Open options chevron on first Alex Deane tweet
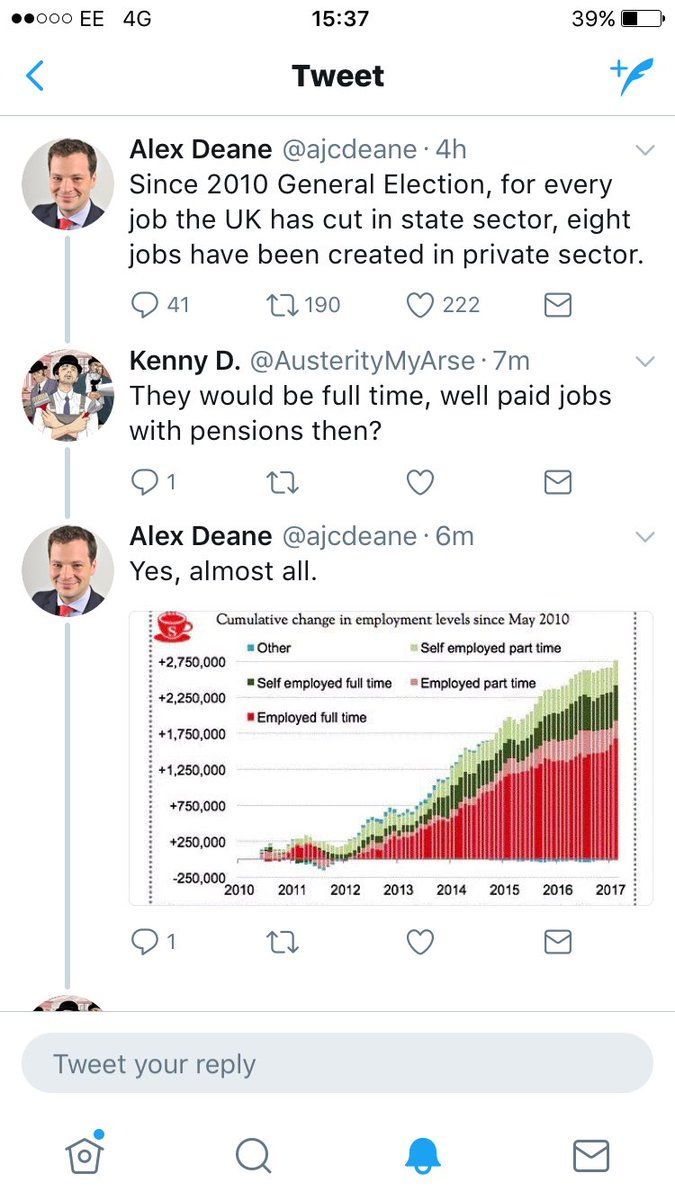675x1200 pixels. click(x=645, y=151)
